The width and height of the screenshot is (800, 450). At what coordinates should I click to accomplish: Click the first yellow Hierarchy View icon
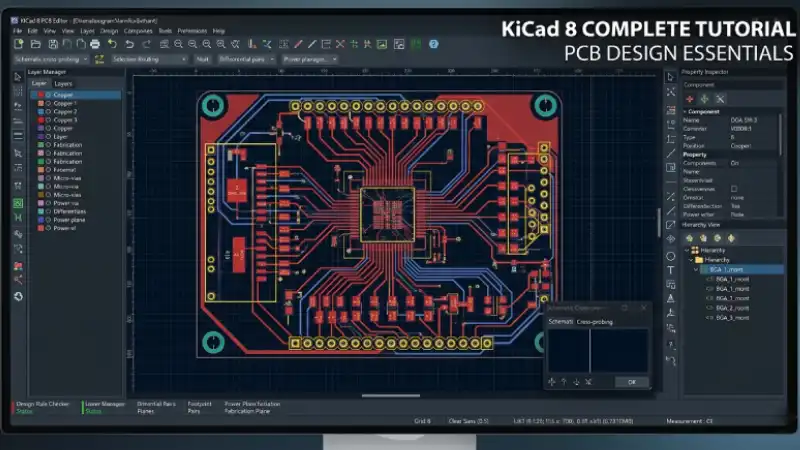pyautogui.click(x=689, y=238)
